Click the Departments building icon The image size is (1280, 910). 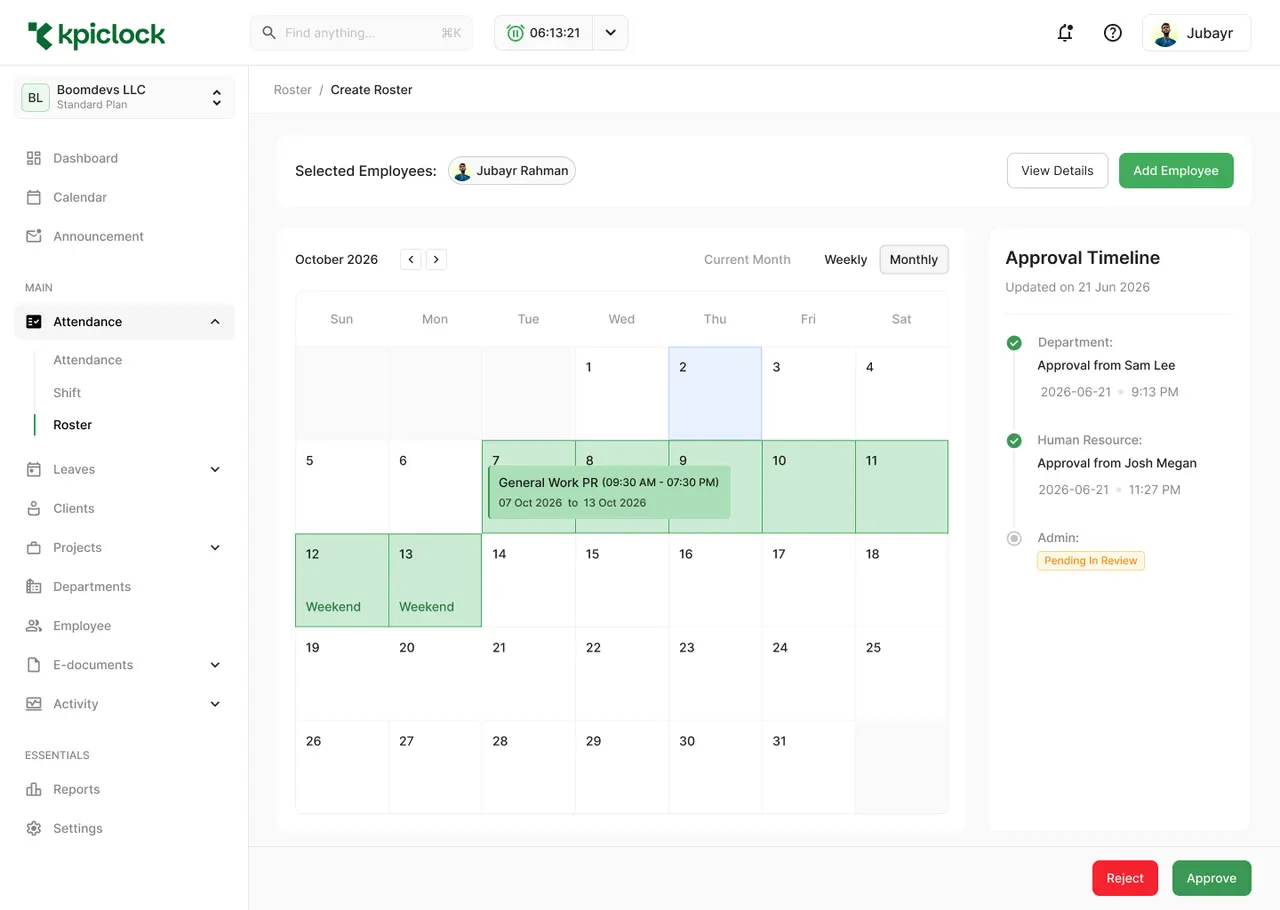(x=34, y=586)
